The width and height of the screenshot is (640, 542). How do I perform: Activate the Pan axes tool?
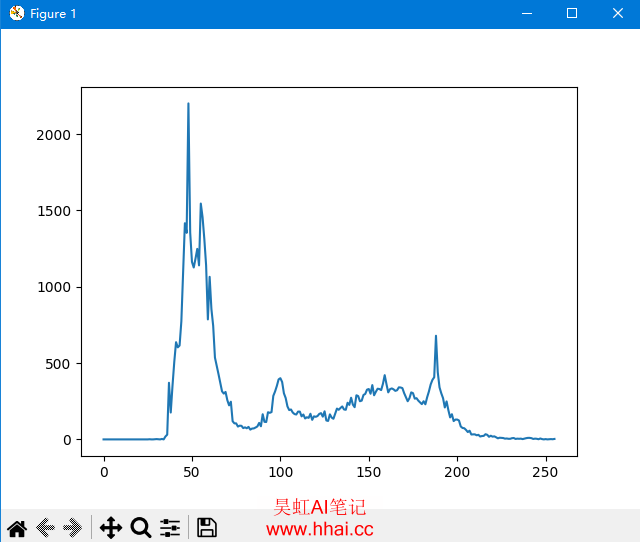pos(111,528)
